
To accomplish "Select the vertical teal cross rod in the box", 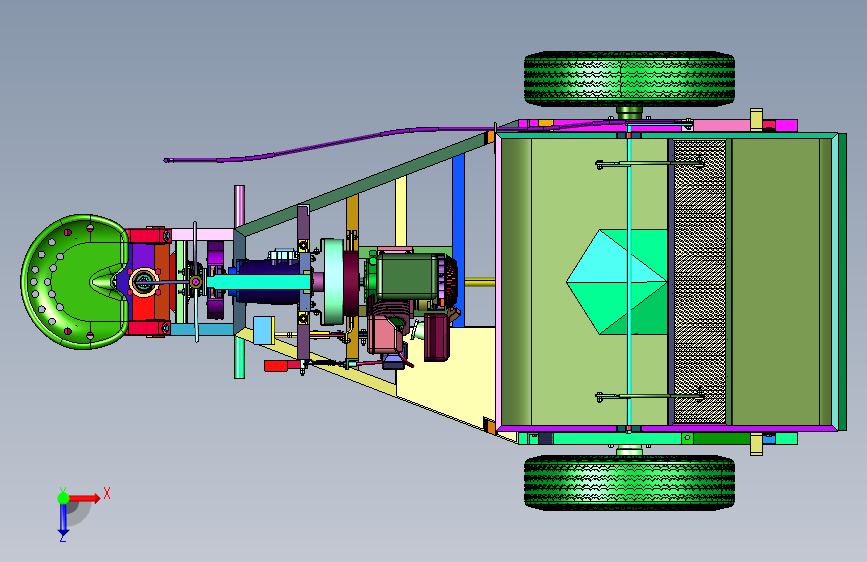I will [629, 282].
